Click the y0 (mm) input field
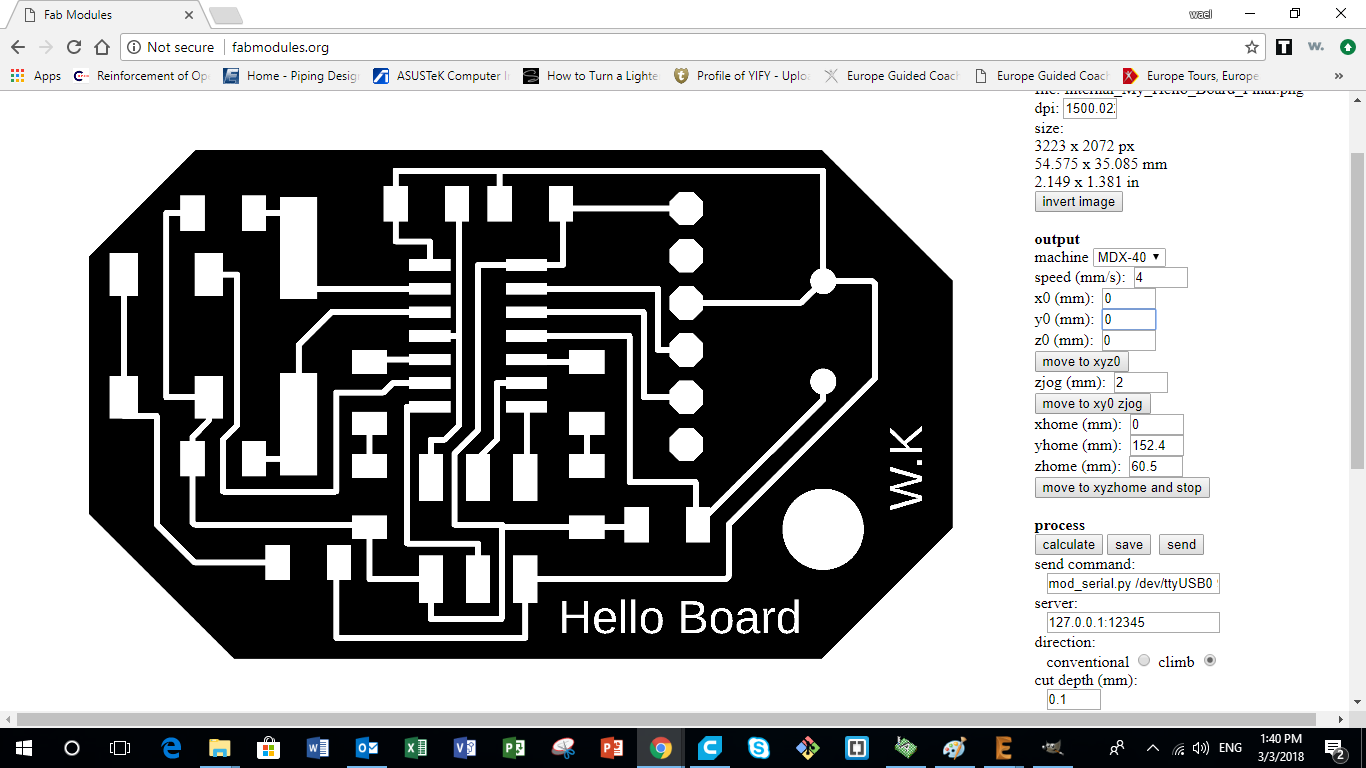The height and width of the screenshot is (768, 1366). coord(1128,319)
